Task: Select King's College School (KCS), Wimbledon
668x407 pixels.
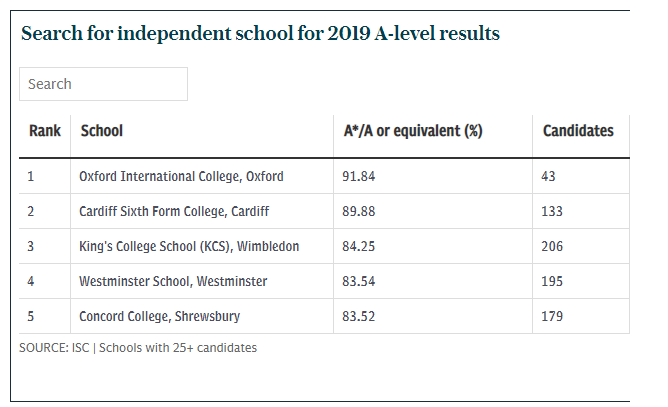Action: tap(189, 246)
